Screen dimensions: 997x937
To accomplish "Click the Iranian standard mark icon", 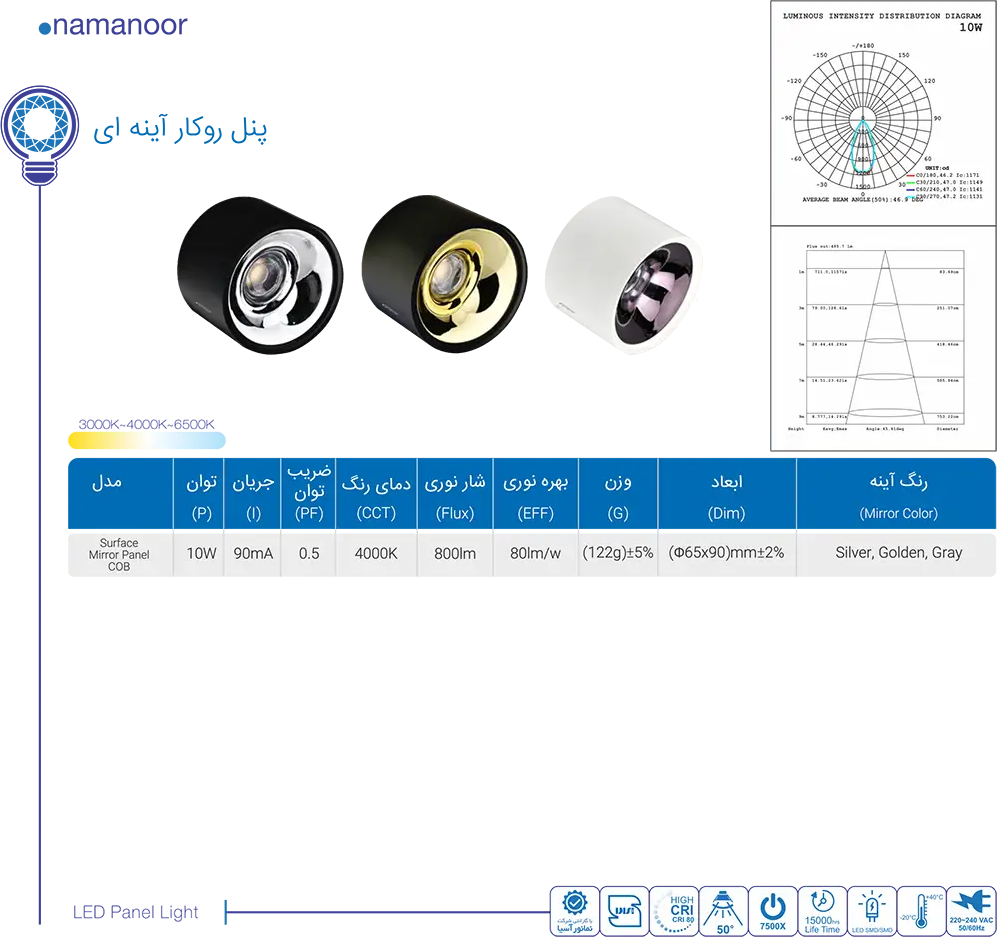I will [x=624, y=910].
